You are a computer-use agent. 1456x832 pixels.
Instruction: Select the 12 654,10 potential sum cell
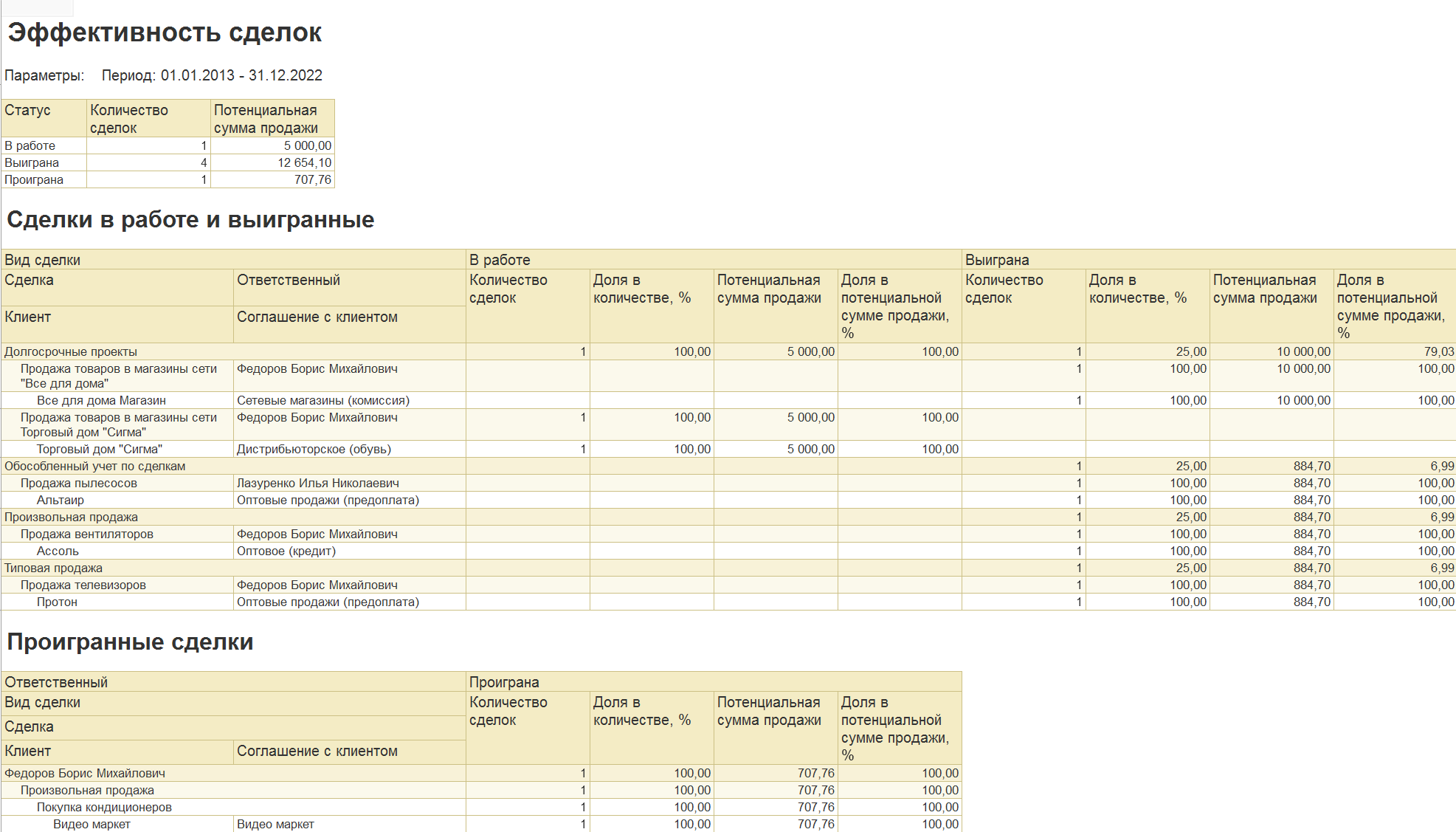304,162
